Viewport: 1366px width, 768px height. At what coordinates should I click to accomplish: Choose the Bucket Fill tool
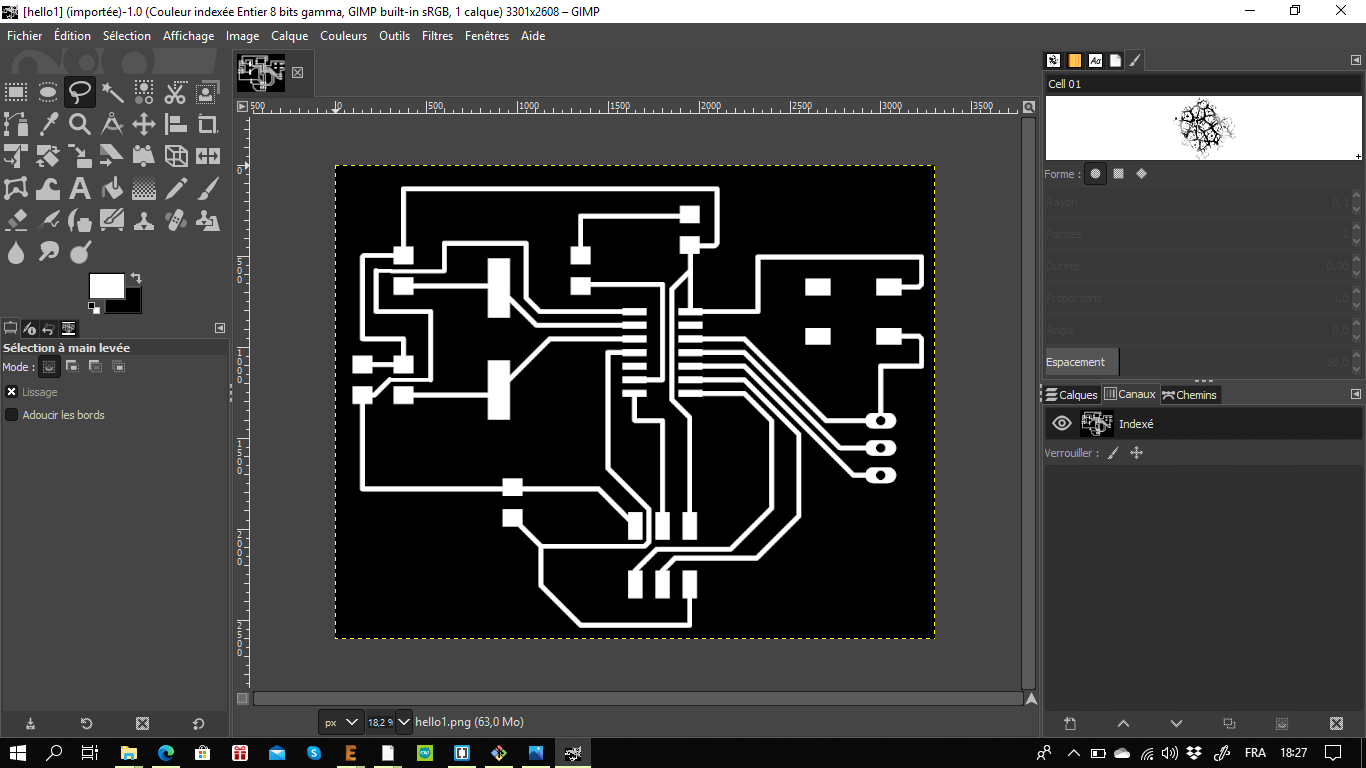pyautogui.click(x=112, y=189)
